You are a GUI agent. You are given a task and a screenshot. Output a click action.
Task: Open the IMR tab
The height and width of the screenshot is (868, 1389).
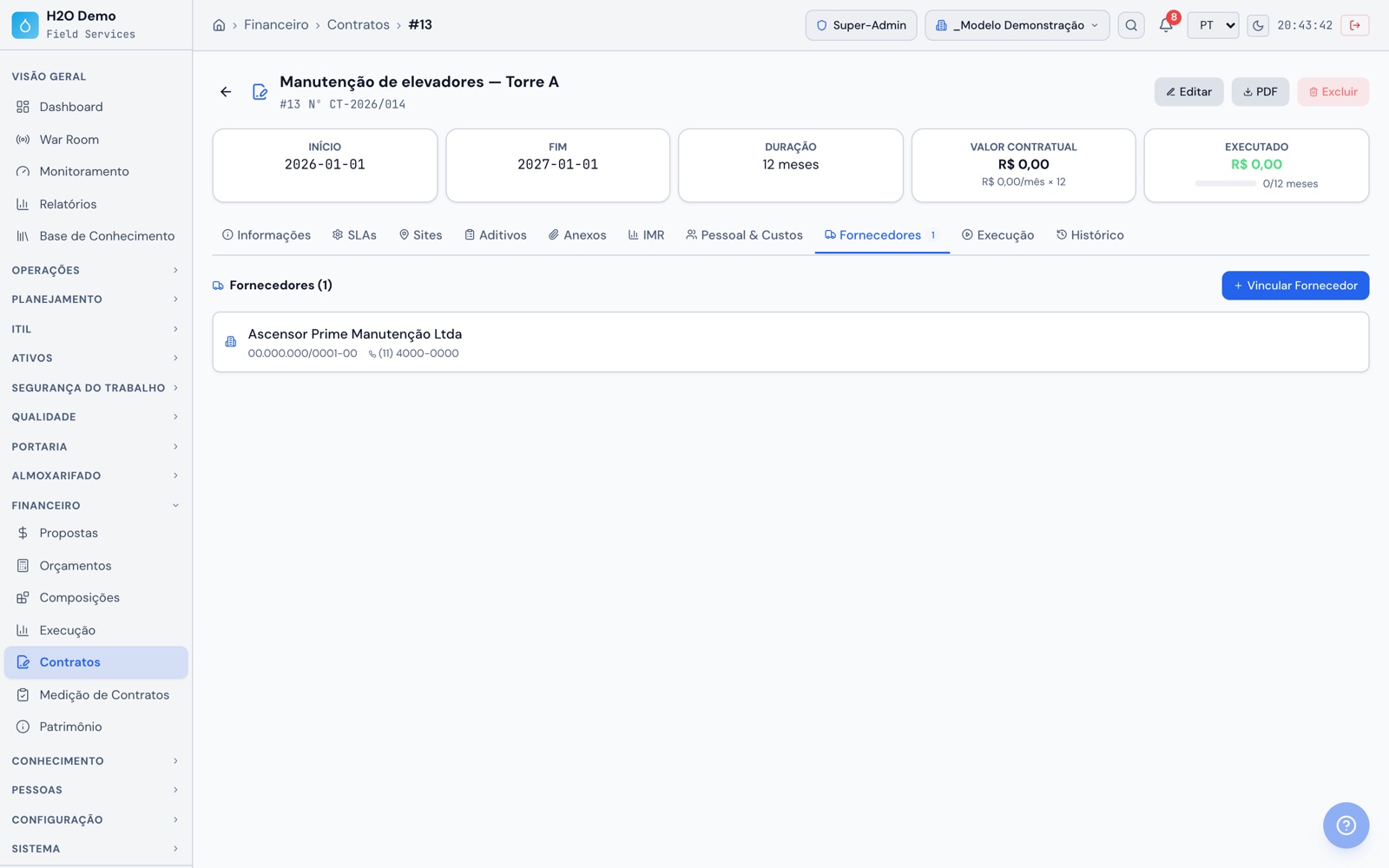point(646,235)
